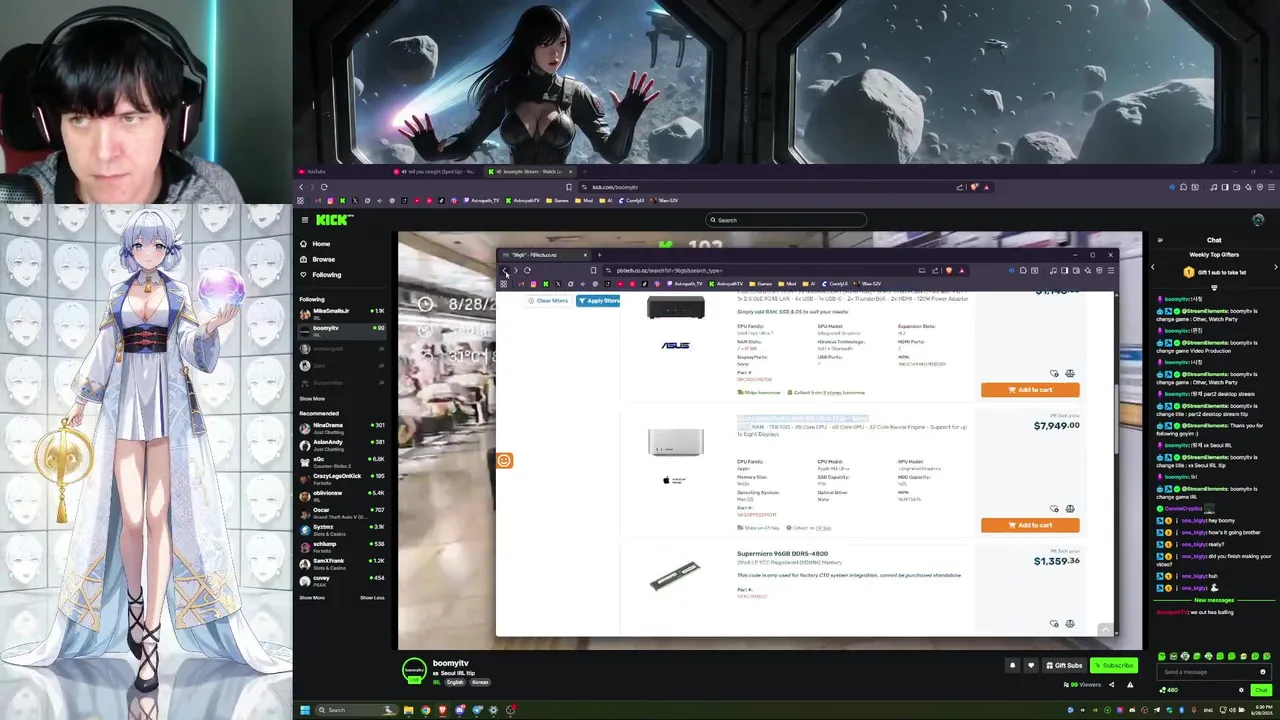Image resolution: width=1280 pixels, height=720 pixels.
Task: Click Apply filters in PBTech window
Action: (598, 301)
